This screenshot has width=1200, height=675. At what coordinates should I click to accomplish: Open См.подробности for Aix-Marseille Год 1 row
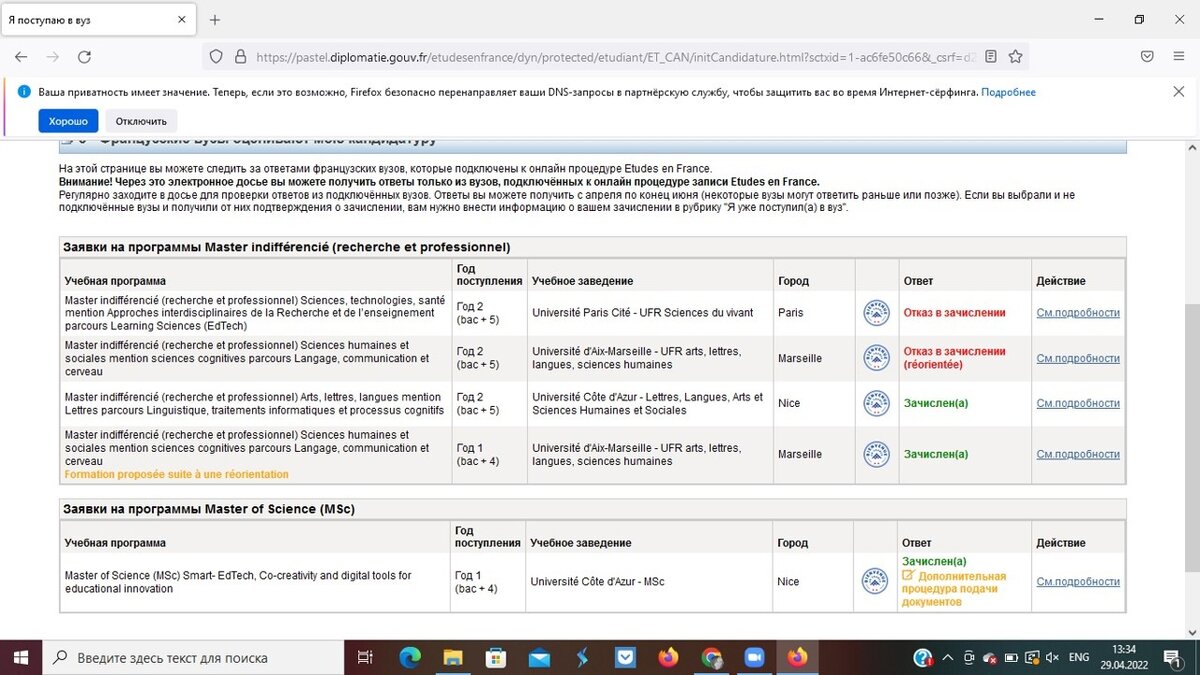1078,454
